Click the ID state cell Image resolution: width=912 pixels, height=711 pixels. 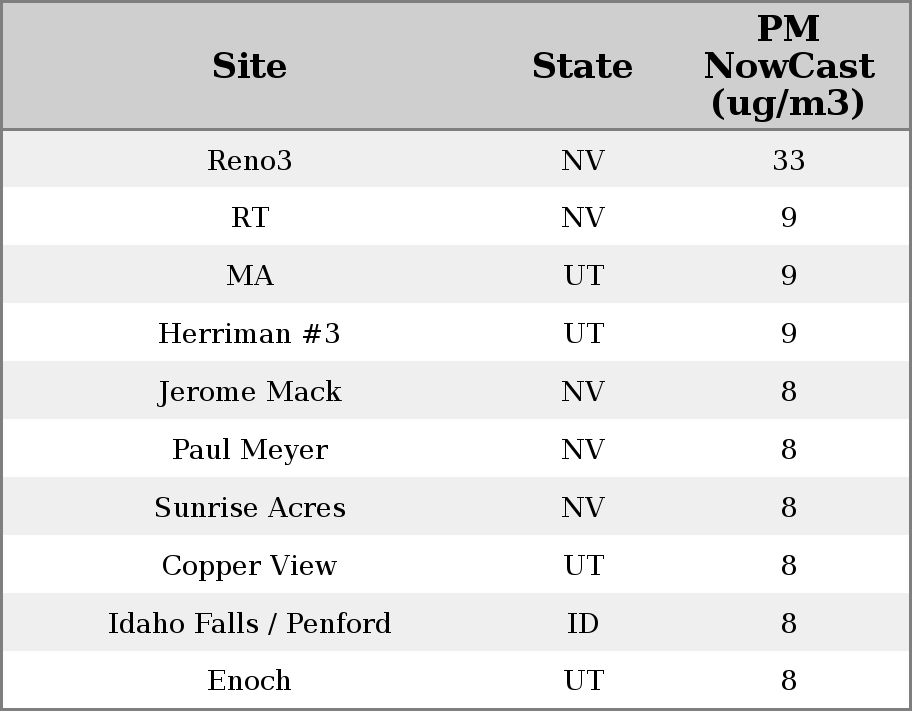[582, 623]
